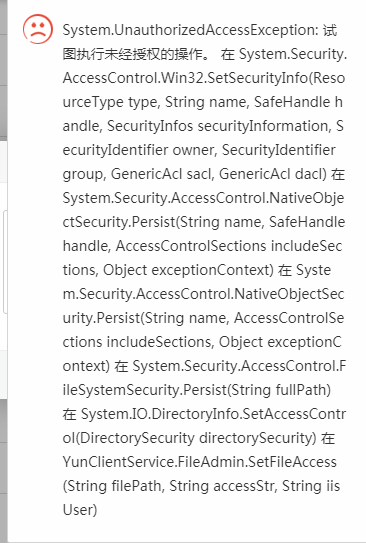This screenshot has height=543, width=366.
Task: Click the System.UnauthorizedAccessException heading text
Action: (x=190, y=30)
